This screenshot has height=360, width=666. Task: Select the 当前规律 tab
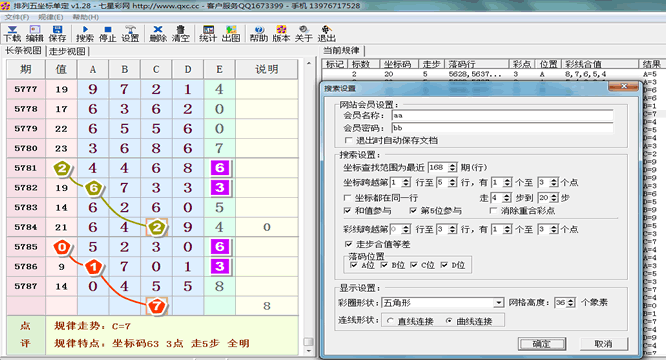pos(341,51)
